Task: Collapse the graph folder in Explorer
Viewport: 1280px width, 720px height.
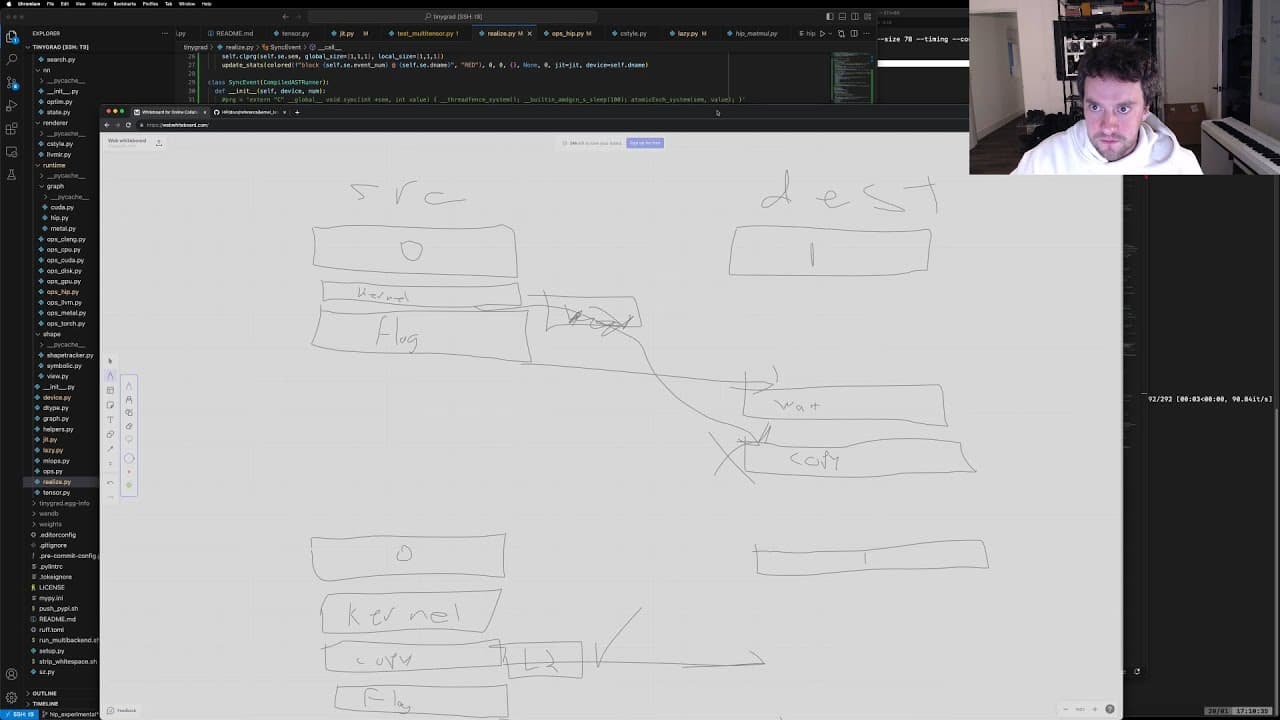Action: tap(55, 186)
